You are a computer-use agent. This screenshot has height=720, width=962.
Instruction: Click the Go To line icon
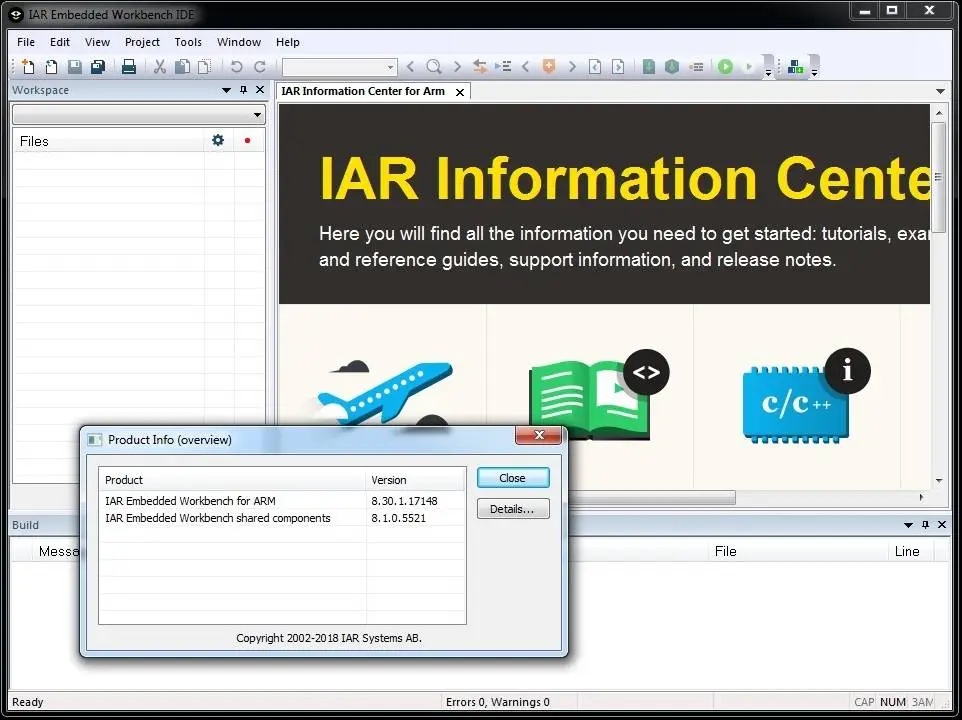503,66
